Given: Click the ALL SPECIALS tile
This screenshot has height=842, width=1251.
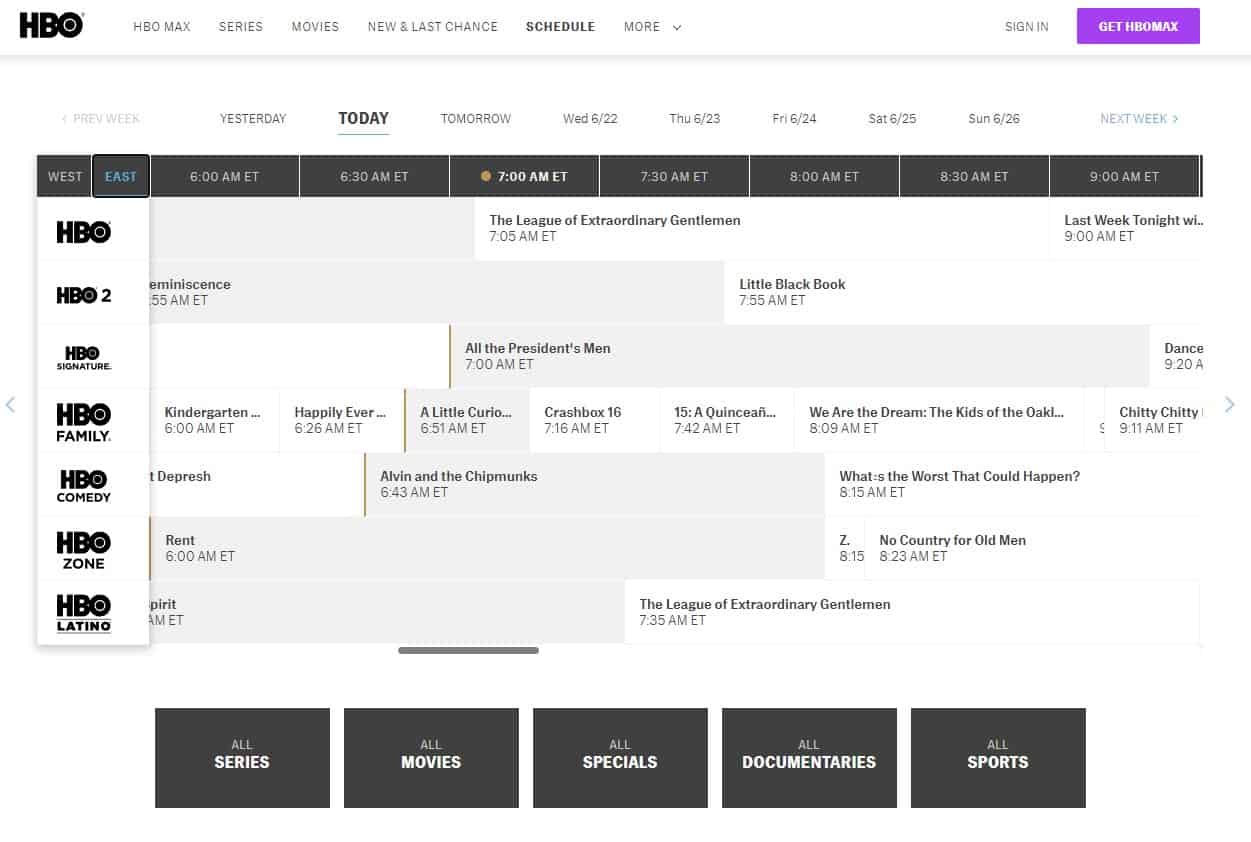Looking at the screenshot, I should pos(620,758).
